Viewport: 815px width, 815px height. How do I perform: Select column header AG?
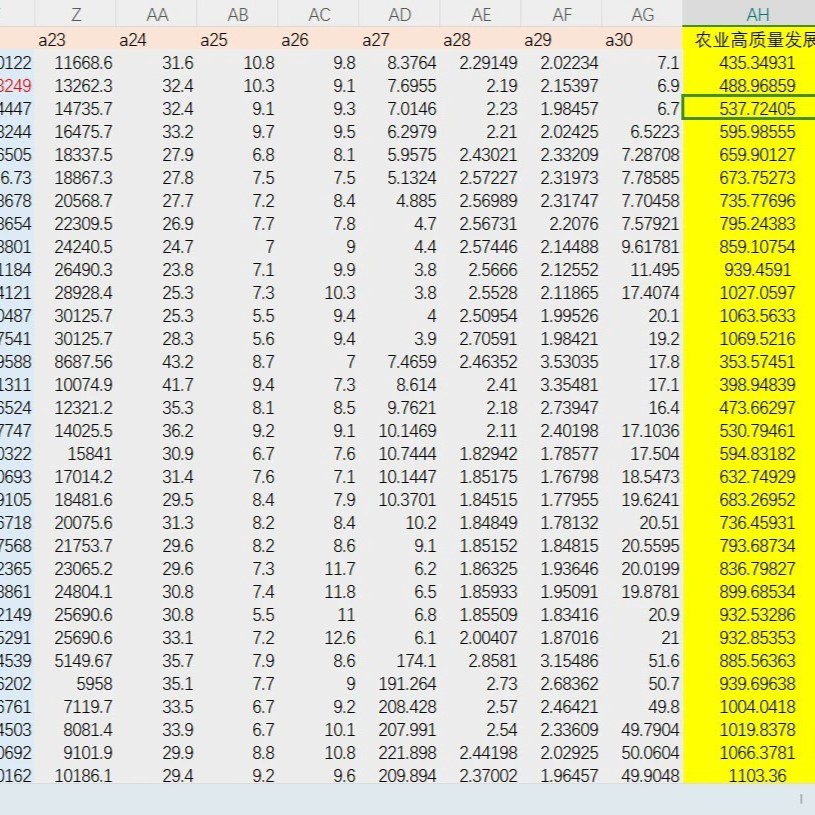click(x=642, y=14)
